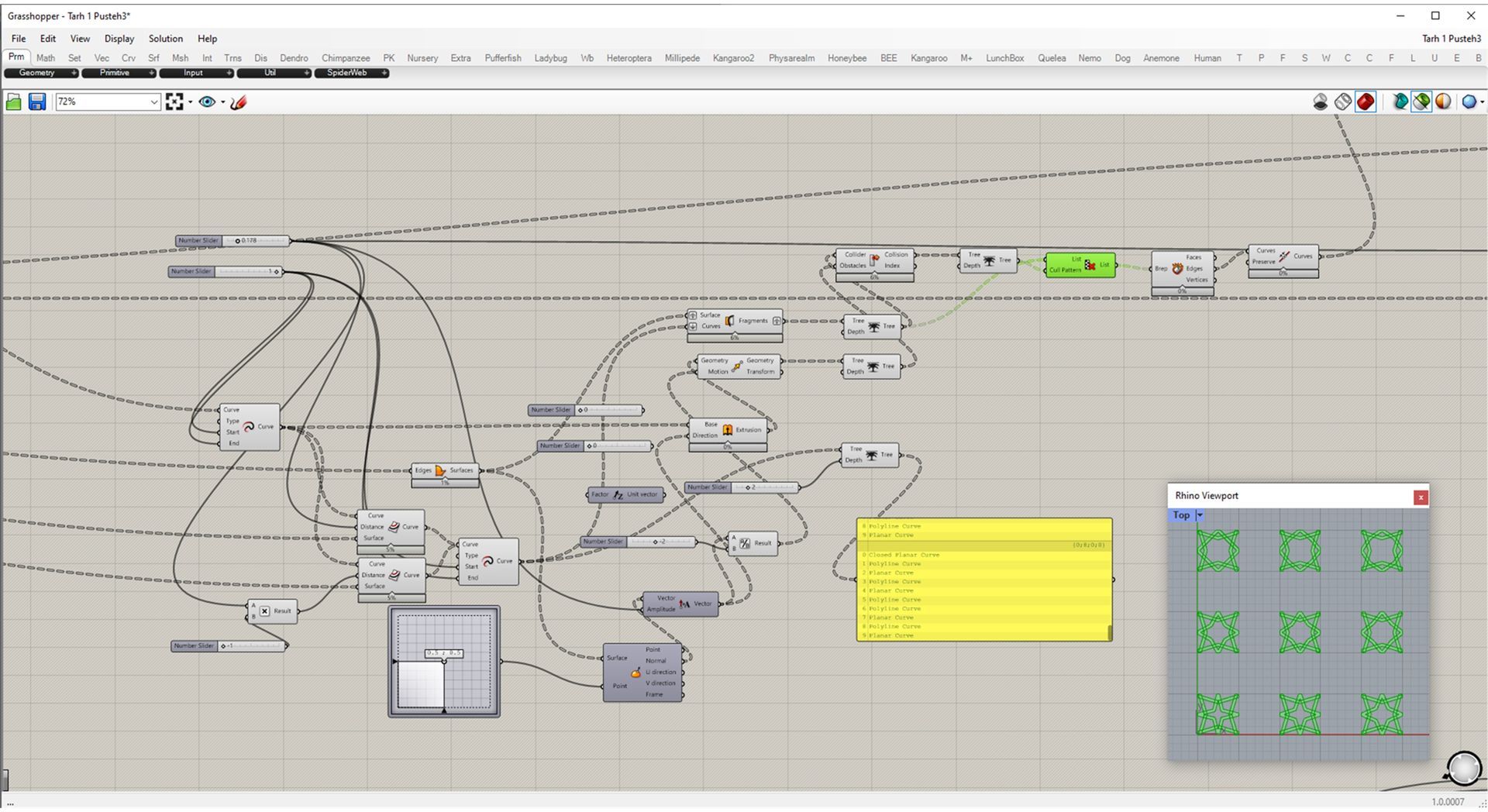1488x812 pixels.
Task: Open the Solution menu
Action: coord(165,39)
